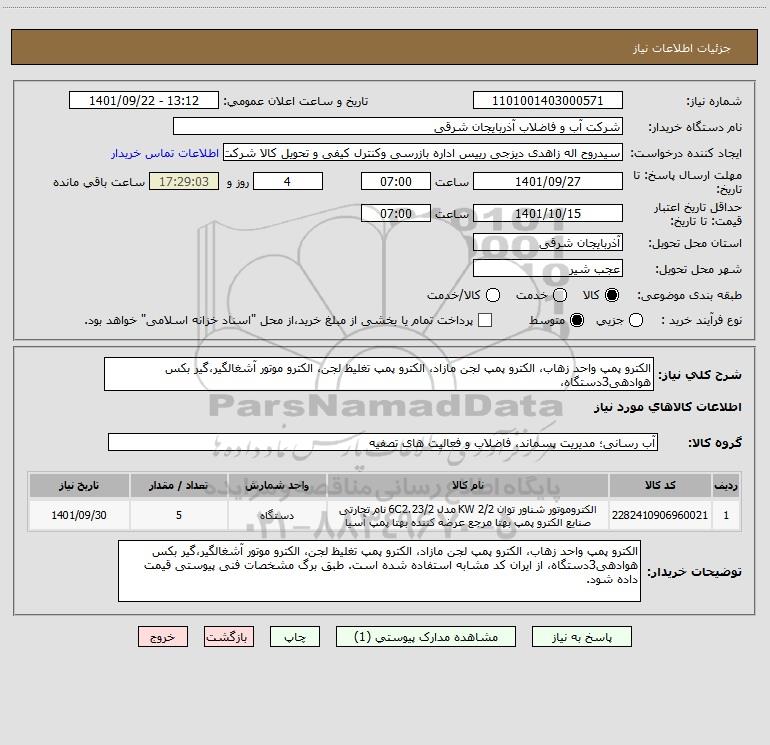770x745 pixels.
Task: Click the response deadline date 1401/09/27
Action: pyautogui.click(x=548, y=182)
